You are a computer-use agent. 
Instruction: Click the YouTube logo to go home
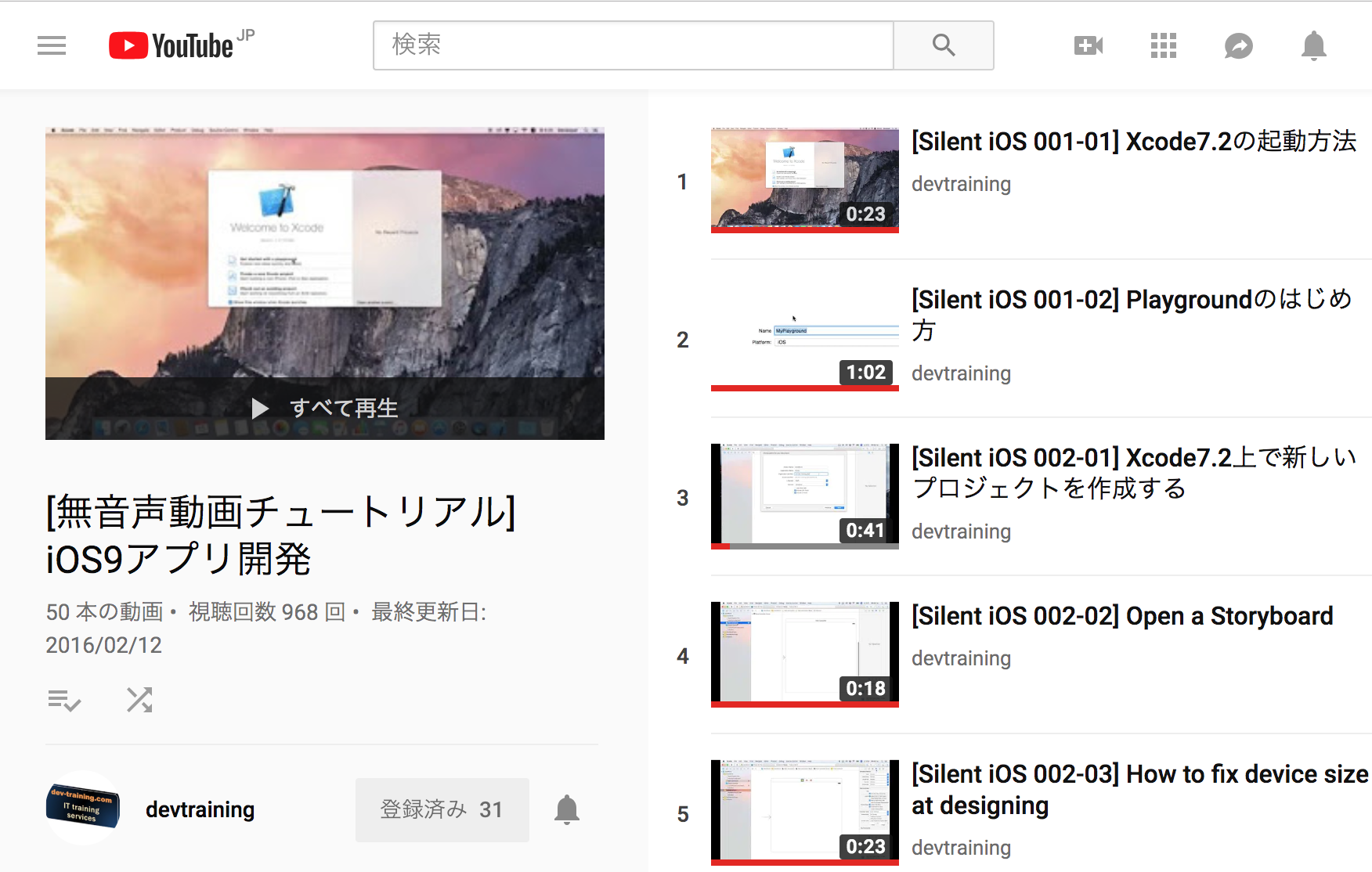[x=172, y=45]
